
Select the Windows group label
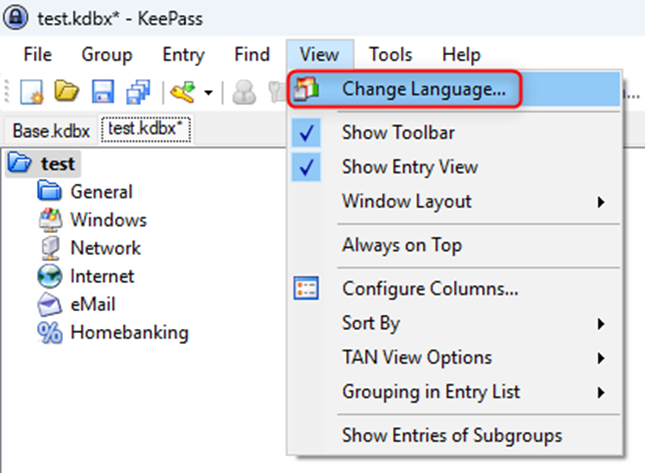109,220
